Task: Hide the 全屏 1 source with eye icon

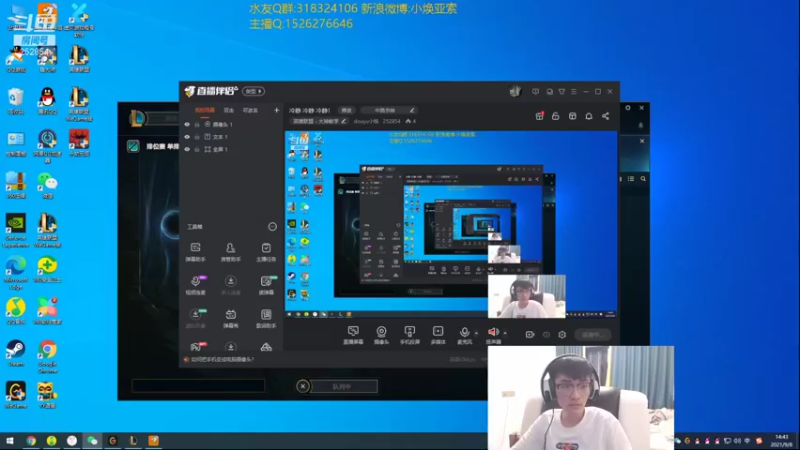Action: (x=187, y=149)
